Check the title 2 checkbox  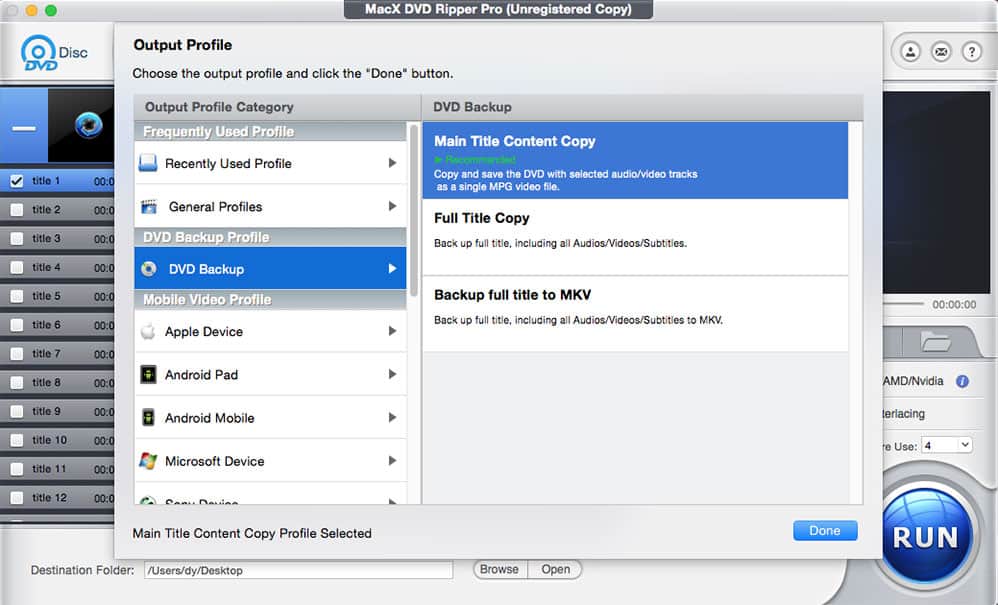[17, 210]
